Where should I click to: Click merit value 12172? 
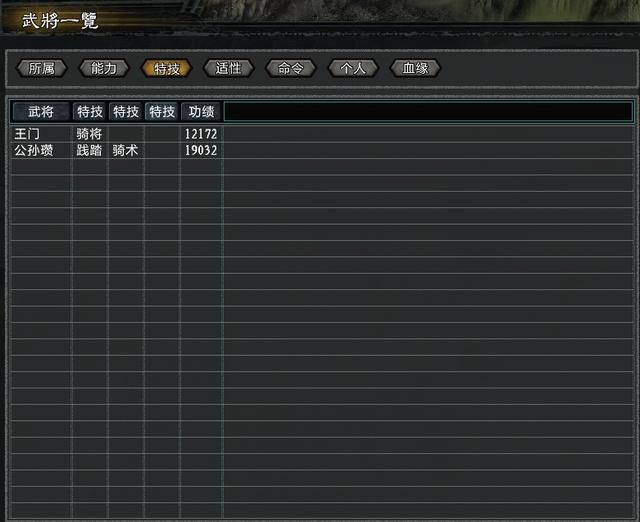click(x=201, y=134)
